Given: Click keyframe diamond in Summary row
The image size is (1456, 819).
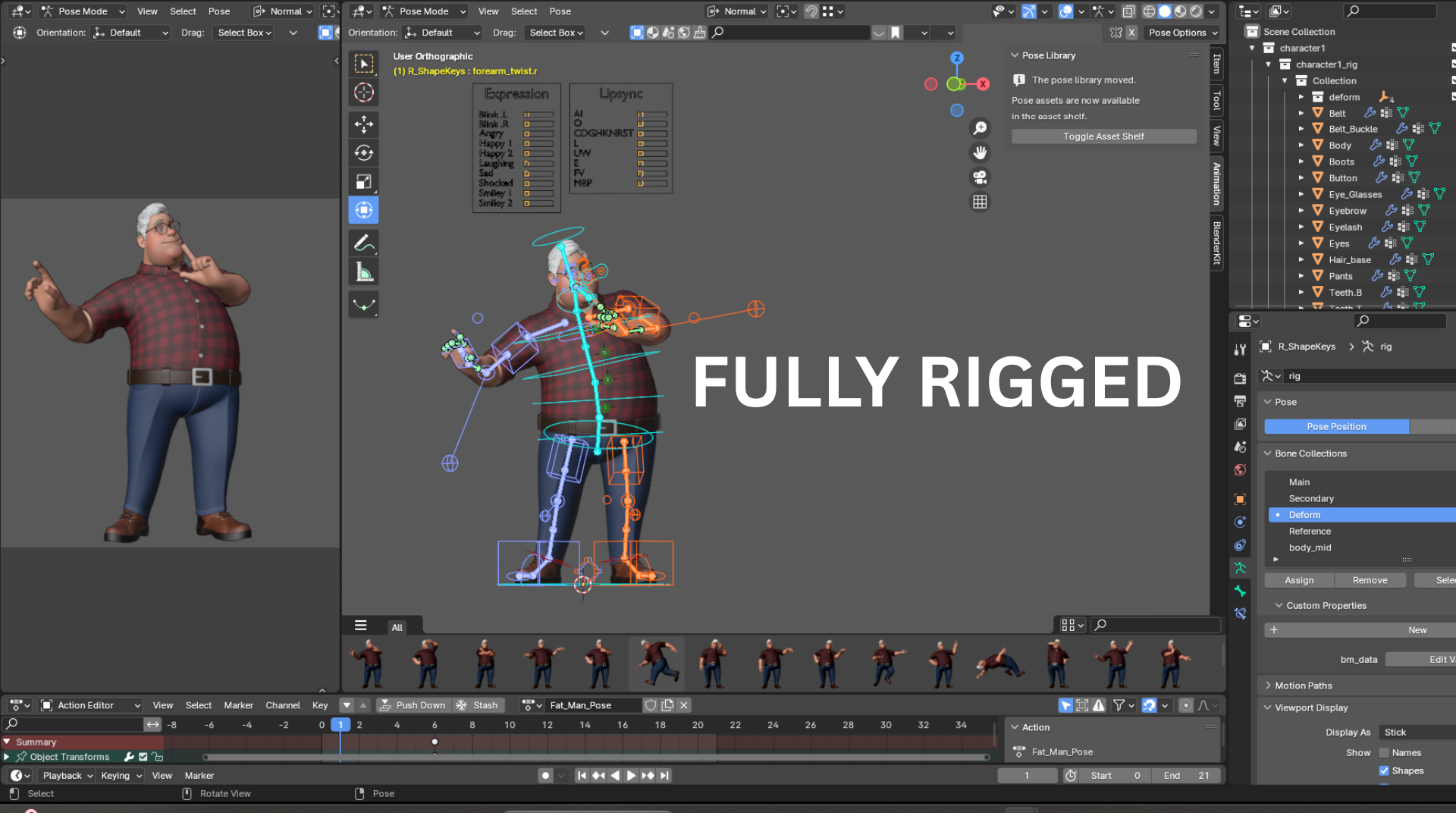Looking at the screenshot, I should pos(435,742).
